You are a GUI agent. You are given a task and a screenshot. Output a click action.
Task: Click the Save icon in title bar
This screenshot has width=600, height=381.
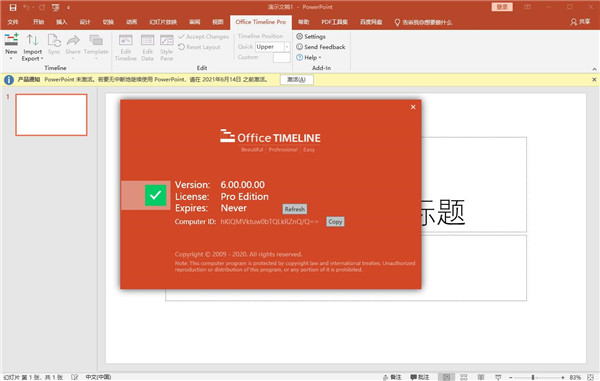pos(13,7)
